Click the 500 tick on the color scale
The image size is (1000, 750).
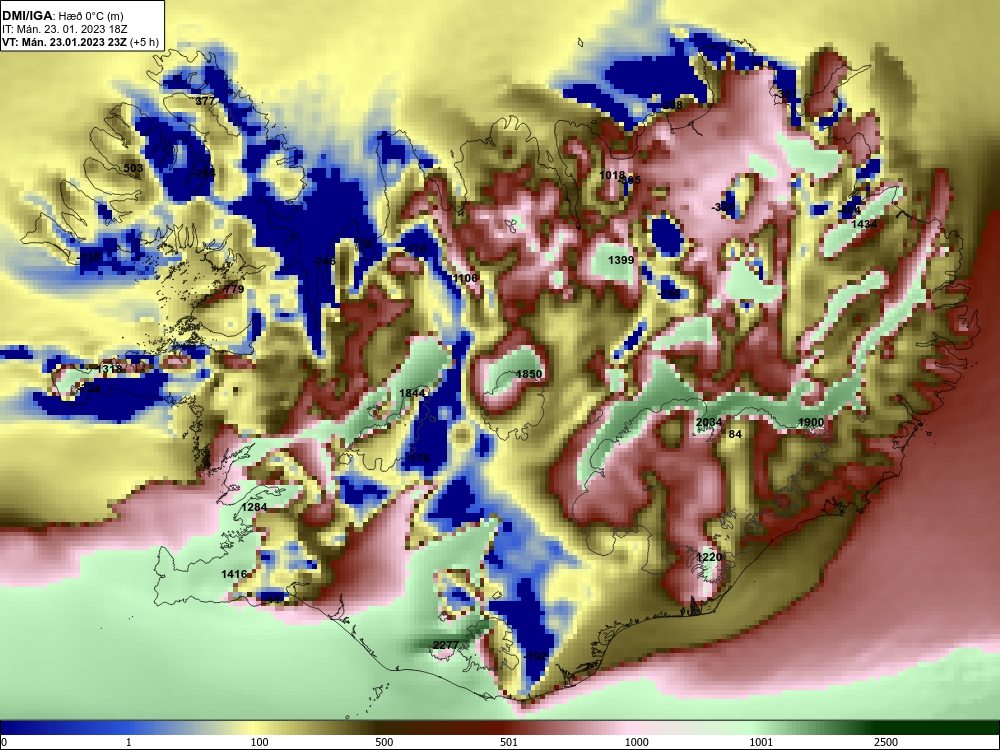pyautogui.click(x=384, y=742)
